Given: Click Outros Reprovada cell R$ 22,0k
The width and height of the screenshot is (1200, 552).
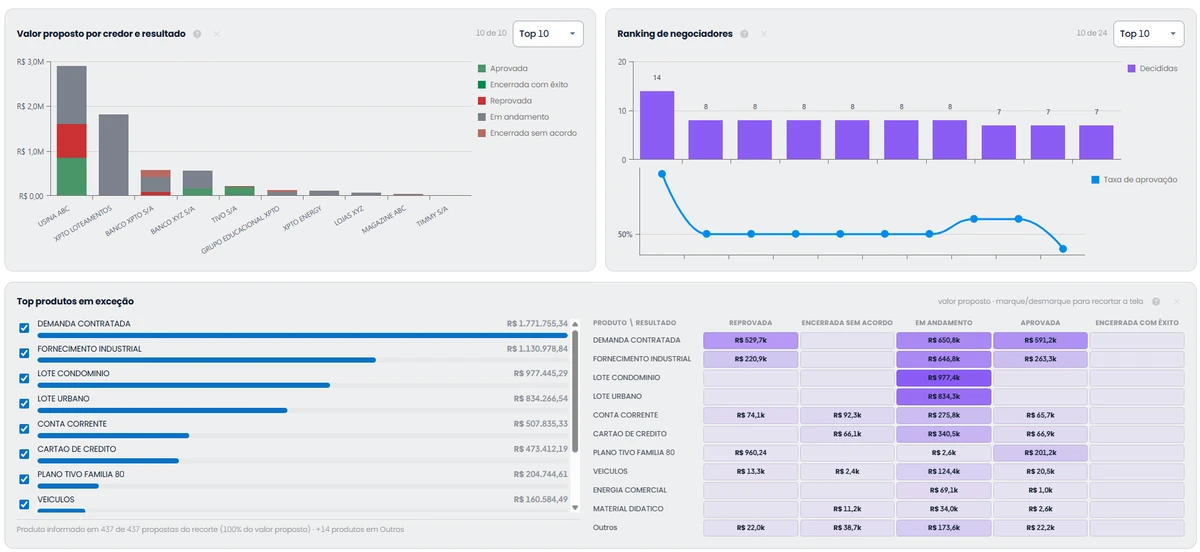Looking at the screenshot, I should coord(750,528).
